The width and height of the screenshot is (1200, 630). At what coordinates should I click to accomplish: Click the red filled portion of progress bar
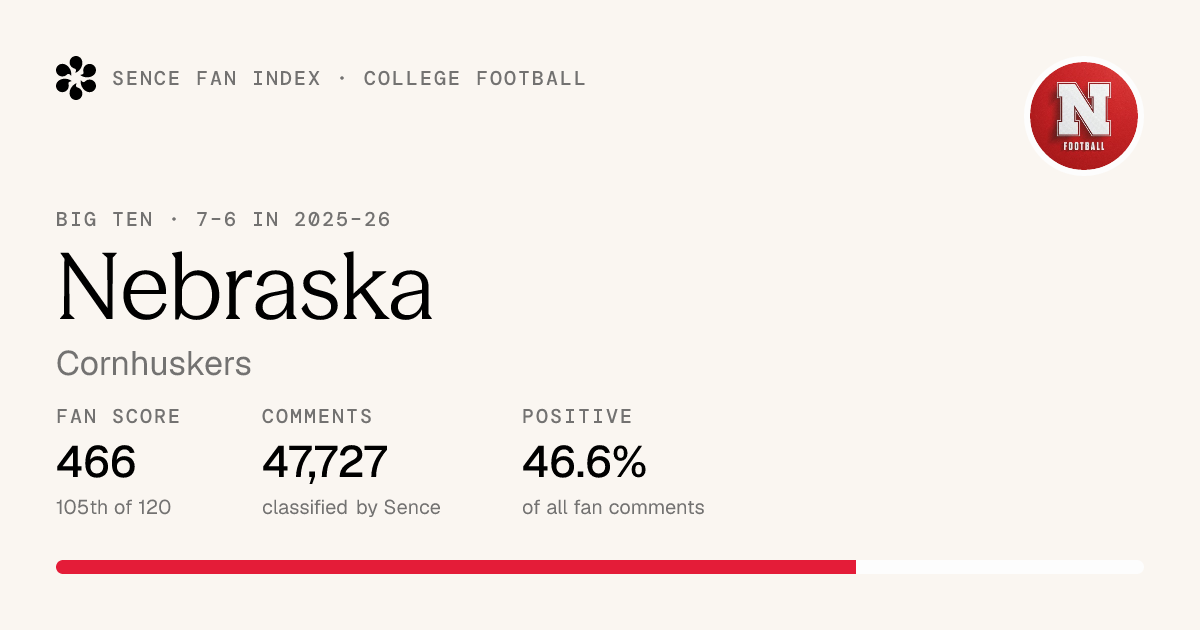(x=456, y=567)
